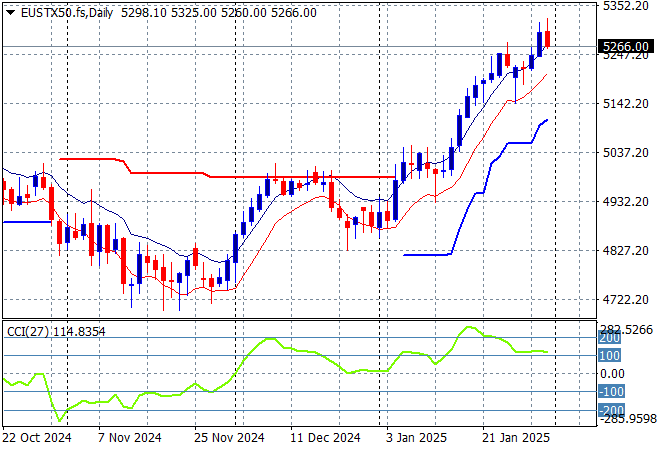Click the 22 Oct 2024 date label

tap(36, 437)
